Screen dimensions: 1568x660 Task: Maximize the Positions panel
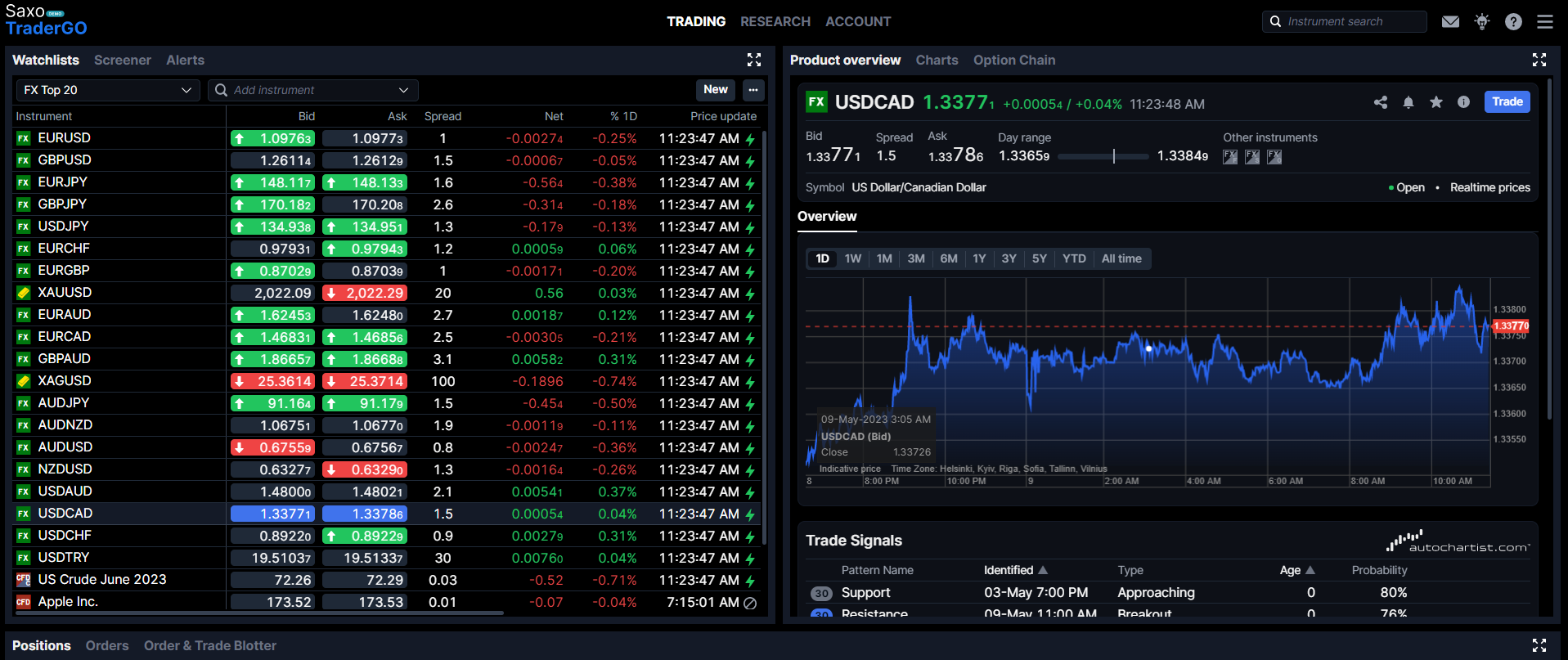(1539, 645)
